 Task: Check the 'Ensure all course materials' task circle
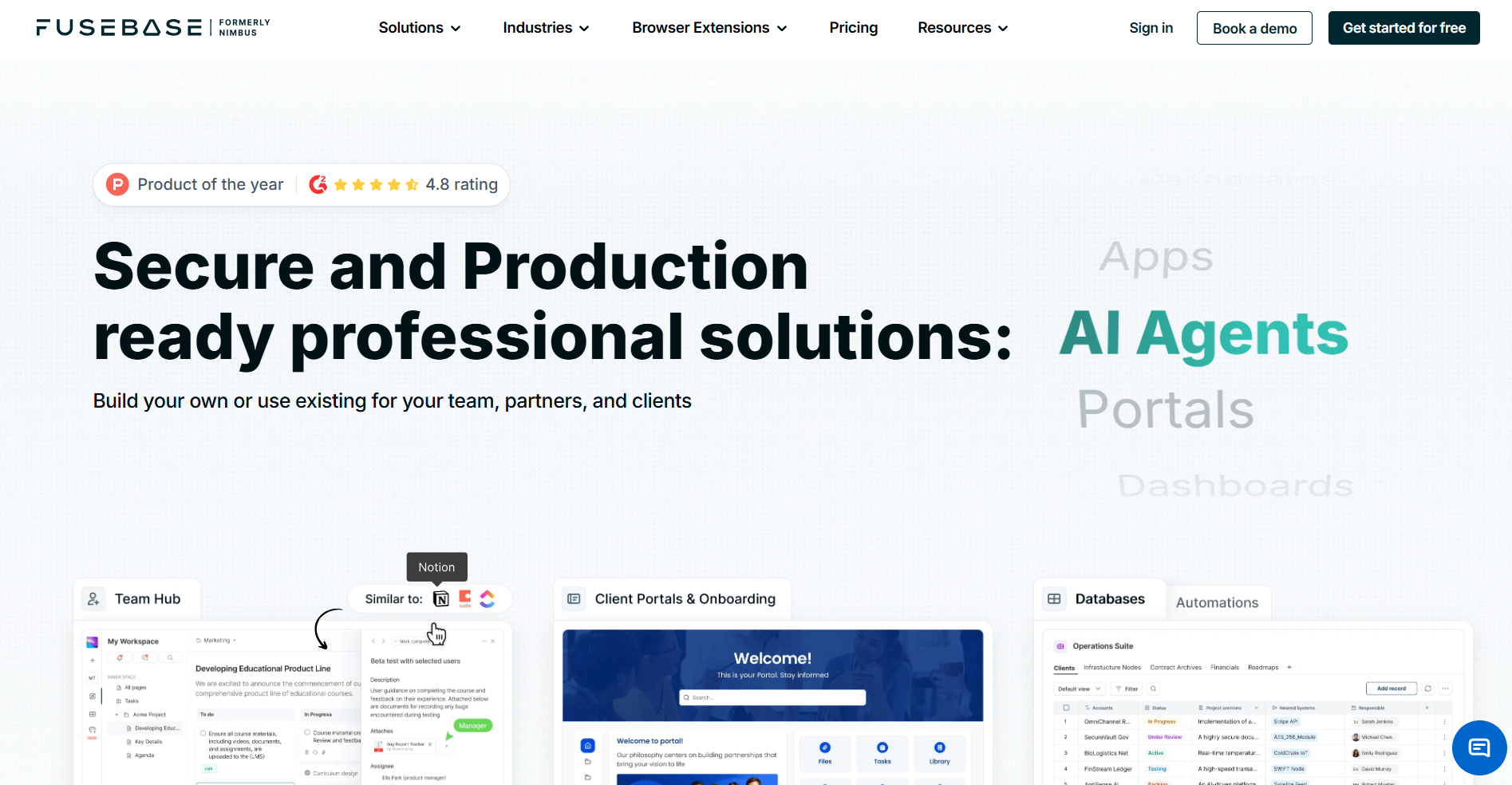pyautogui.click(x=203, y=733)
